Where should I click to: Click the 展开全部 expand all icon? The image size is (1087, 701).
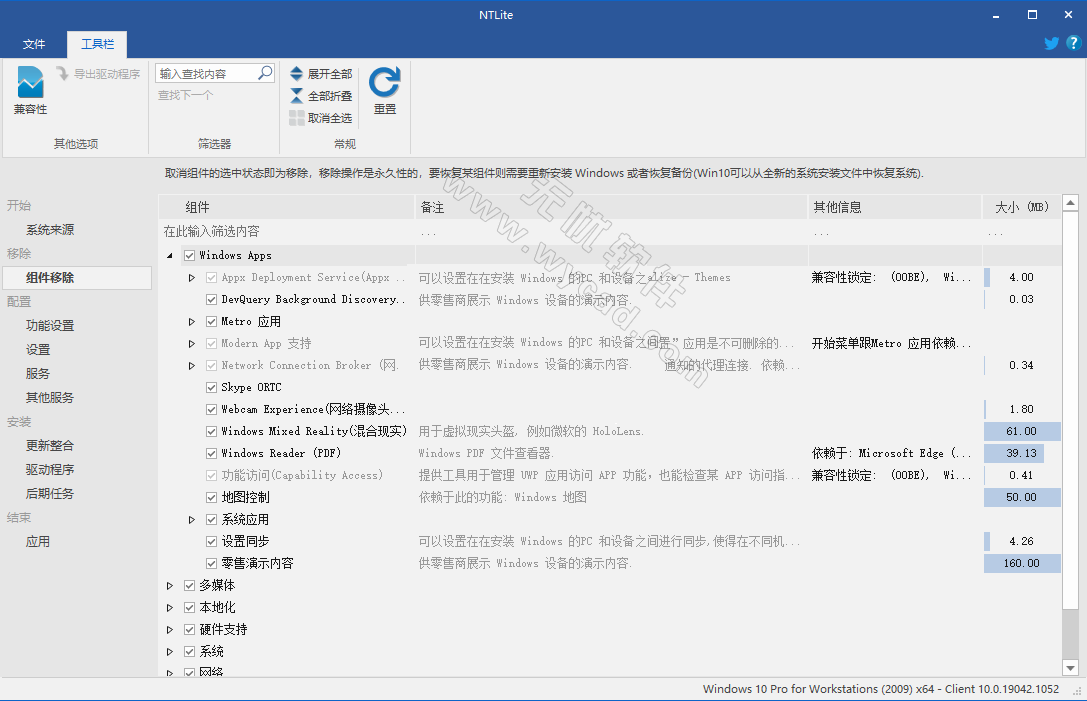pos(297,74)
